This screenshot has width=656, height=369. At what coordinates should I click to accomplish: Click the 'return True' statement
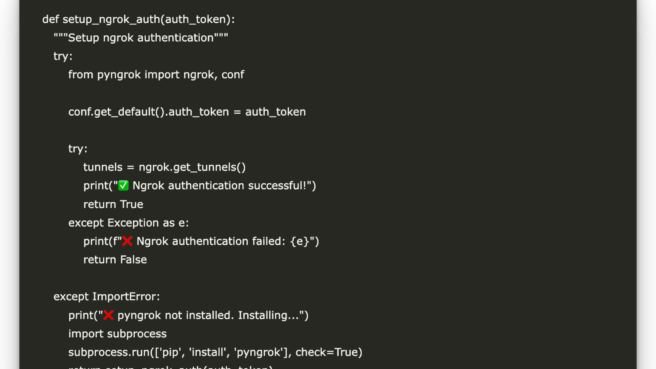113,204
